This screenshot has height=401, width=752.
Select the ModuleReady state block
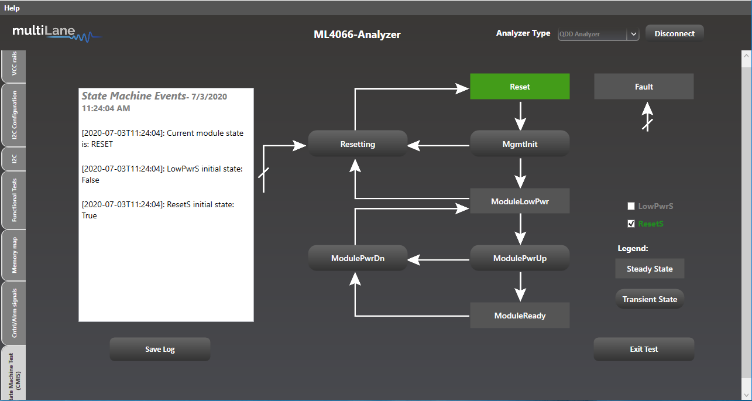point(519,316)
